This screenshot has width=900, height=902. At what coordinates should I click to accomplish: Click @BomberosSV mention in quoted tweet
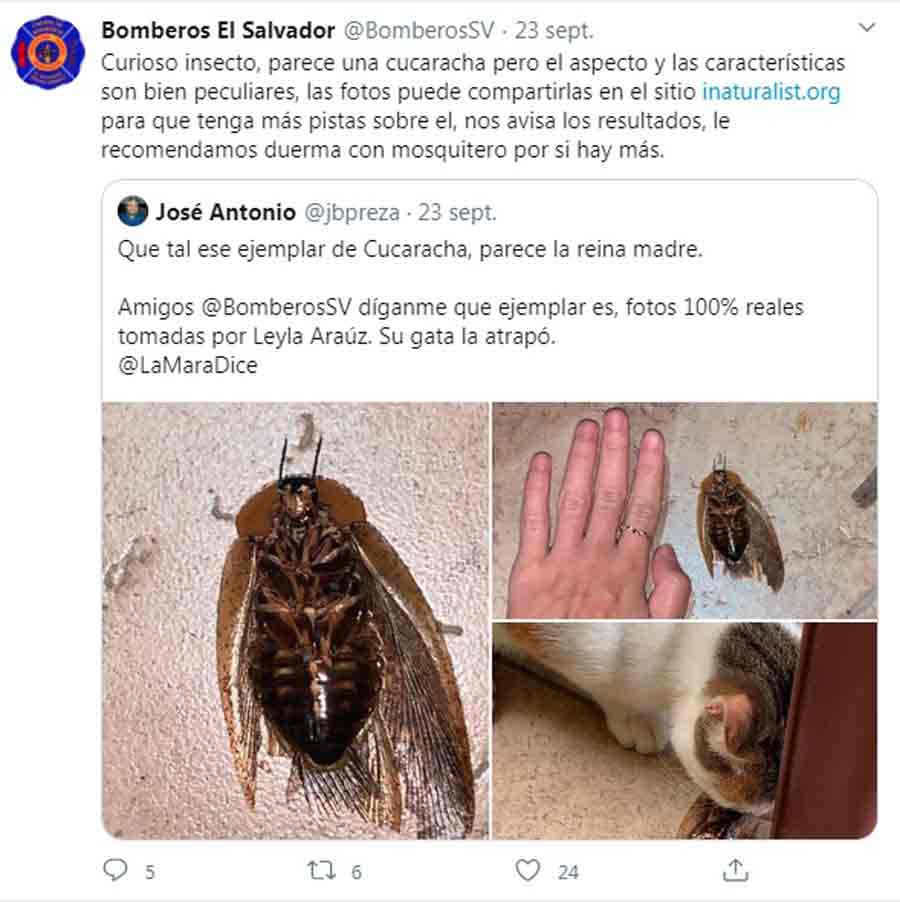276,307
